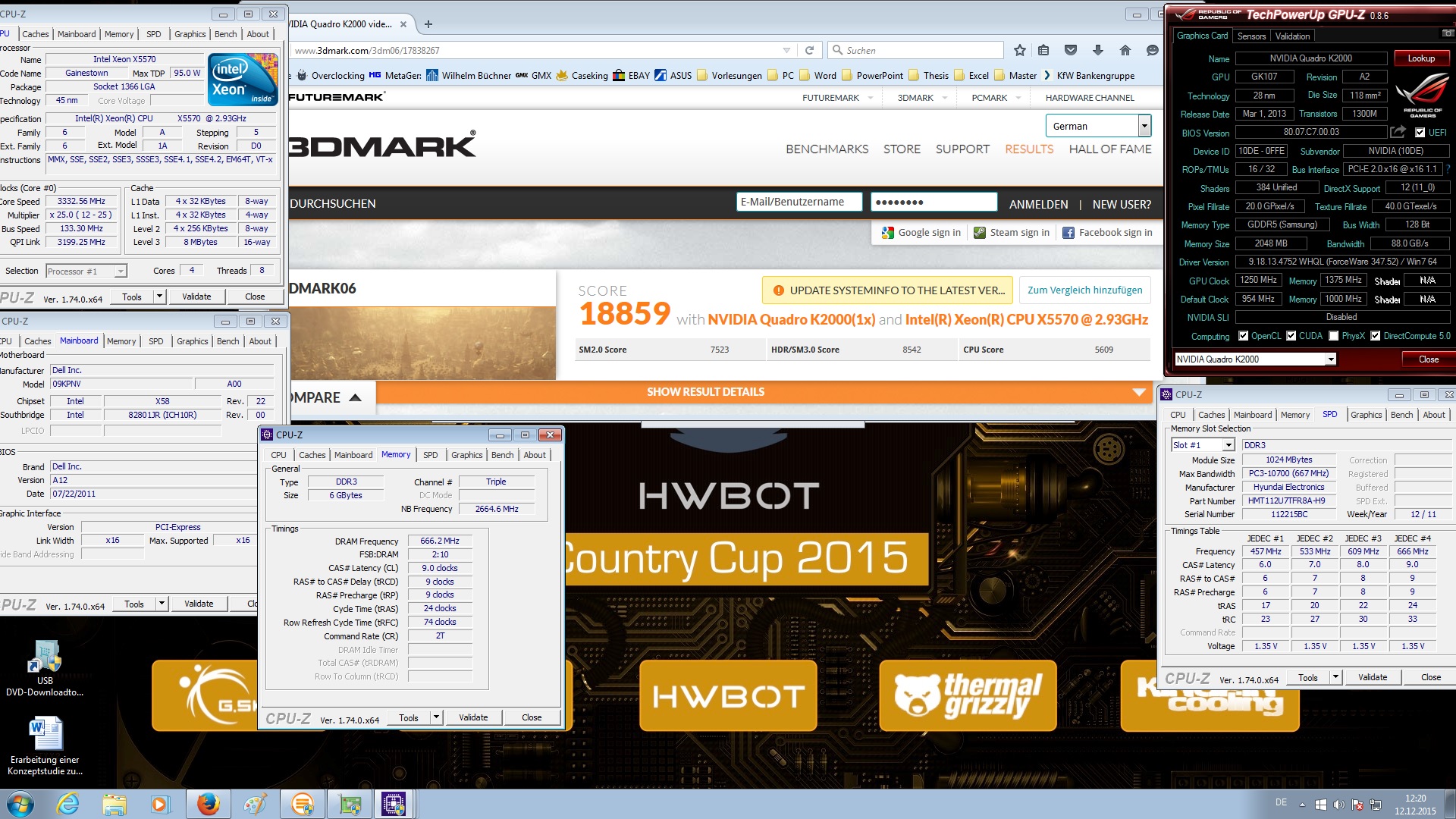The image size is (1456, 819).
Task: Click the Suchen search box in Firefox
Action: (x=915, y=50)
